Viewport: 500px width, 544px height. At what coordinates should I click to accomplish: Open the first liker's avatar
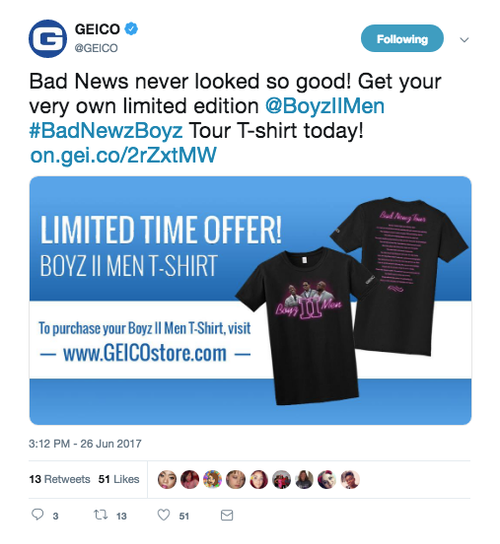click(x=167, y=479)
